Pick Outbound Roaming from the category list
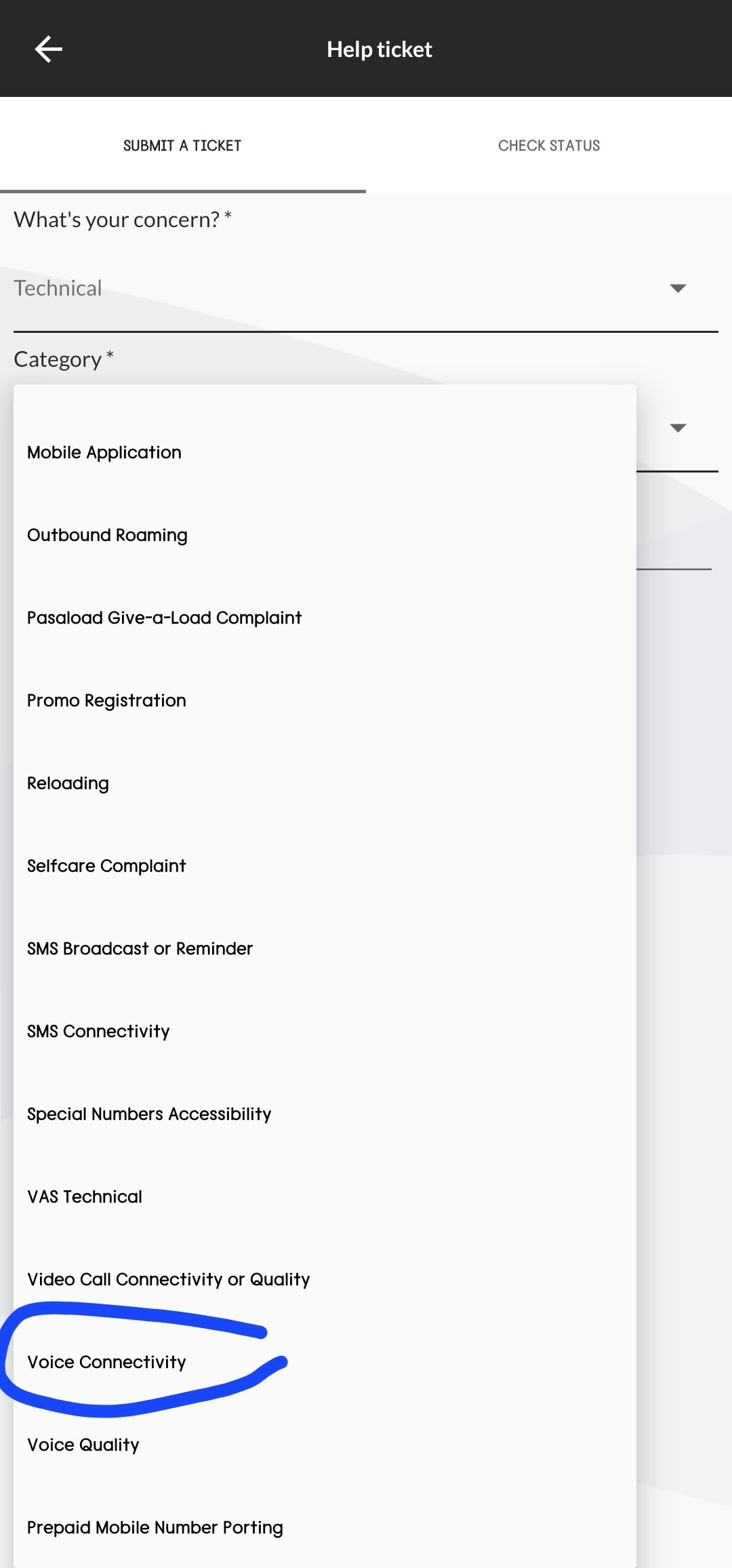 (x=107, y=534)
